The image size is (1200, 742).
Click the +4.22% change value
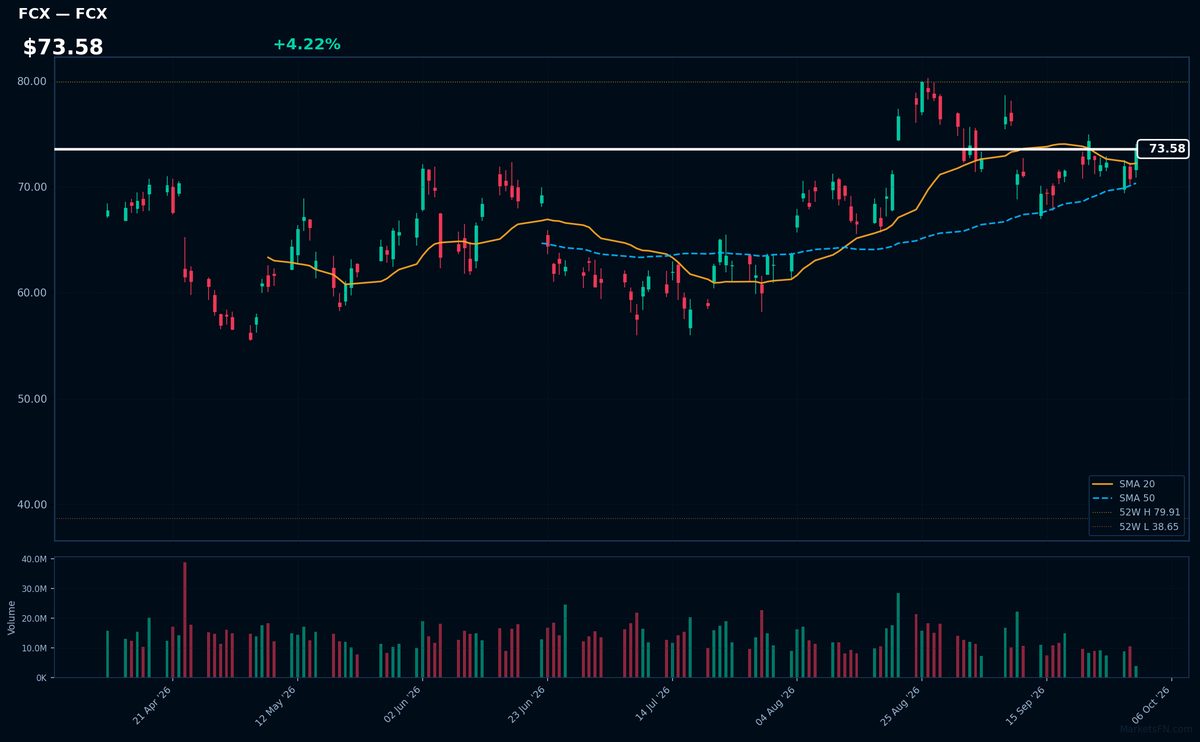coord(306,44)
